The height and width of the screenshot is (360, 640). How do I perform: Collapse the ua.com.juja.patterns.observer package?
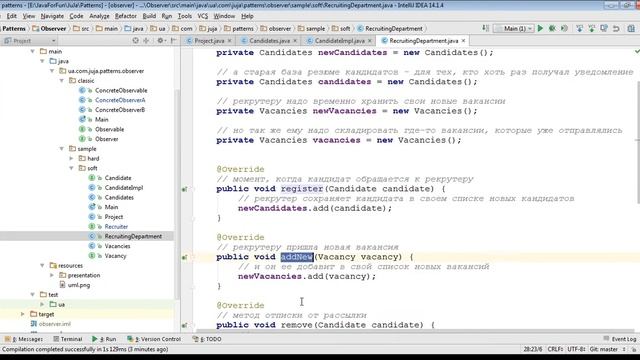click(52, 71)
